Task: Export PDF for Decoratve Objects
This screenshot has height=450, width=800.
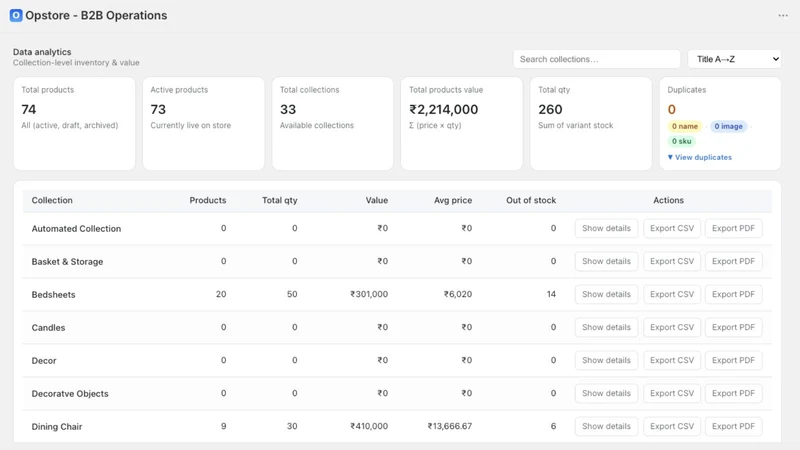Action: (733, 393)
